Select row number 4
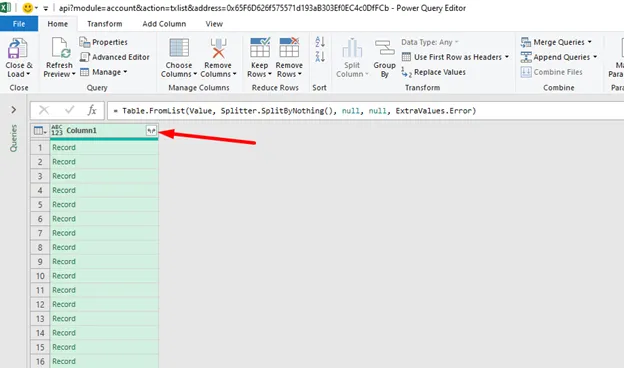Image resolution: width=624 pixels, height=368 pixels. click(40, 190)
